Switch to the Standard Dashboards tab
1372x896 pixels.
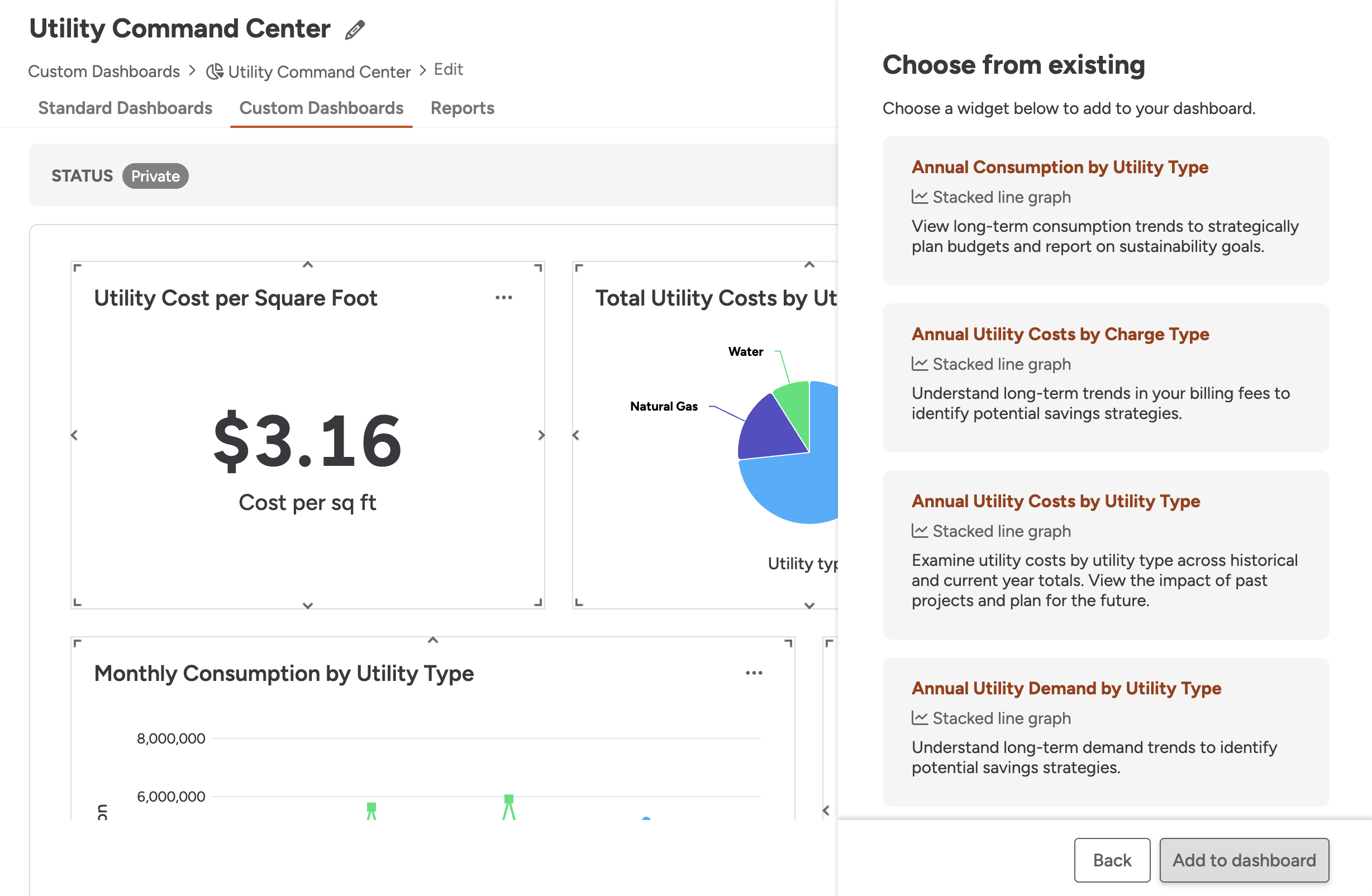[125, 108]
